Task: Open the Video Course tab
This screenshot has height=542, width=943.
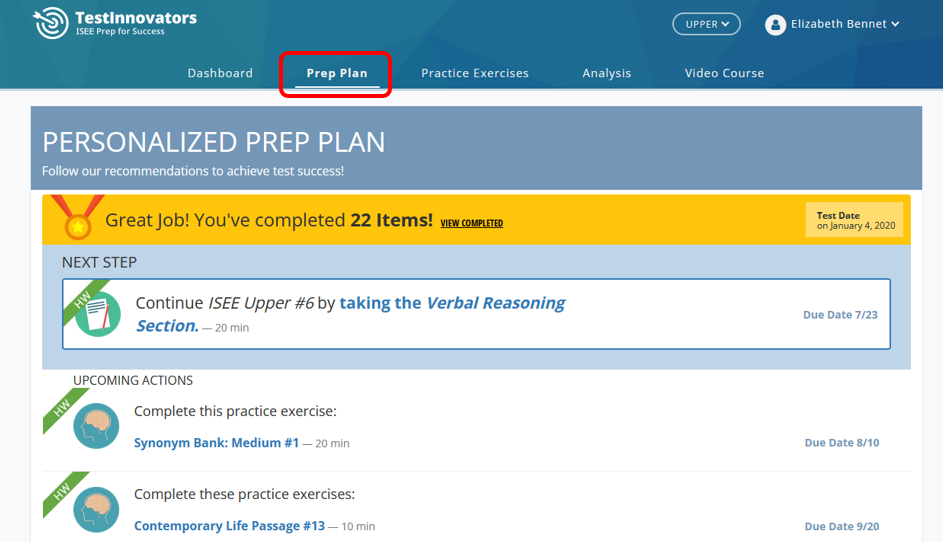Action: tap(724, 73)
